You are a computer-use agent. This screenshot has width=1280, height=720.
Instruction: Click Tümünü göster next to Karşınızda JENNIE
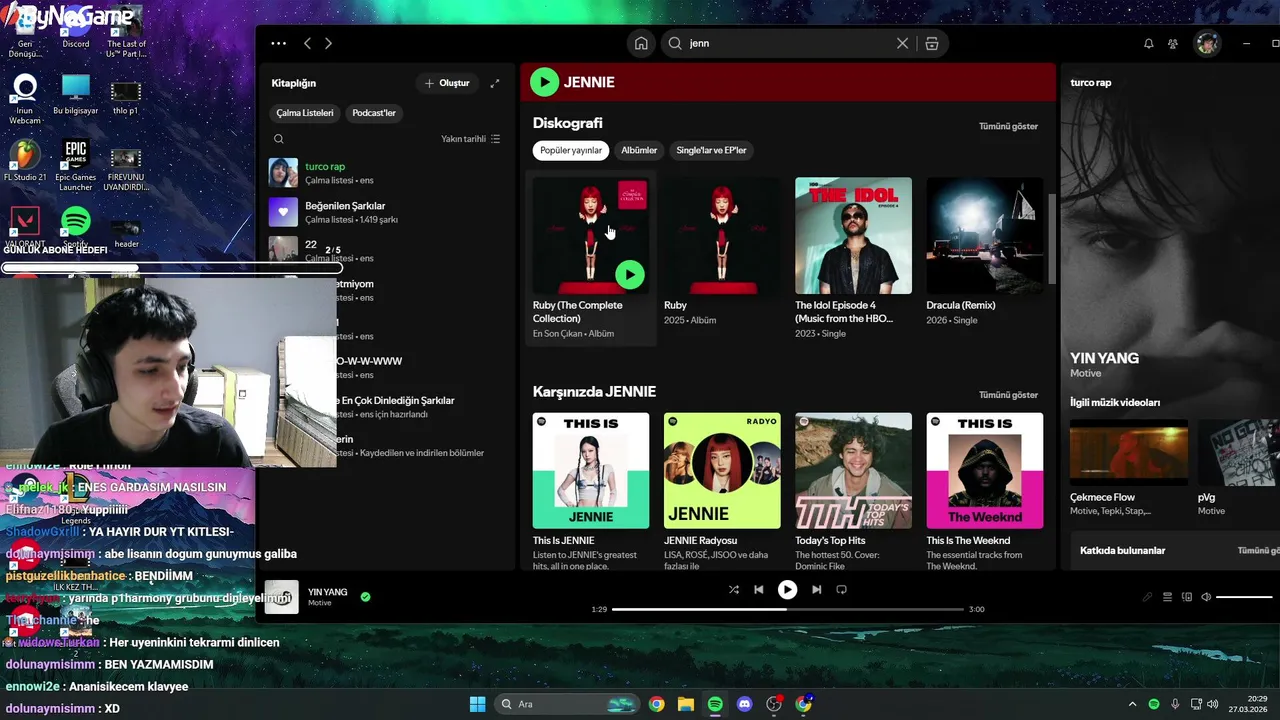click(x=1008, y=395)
